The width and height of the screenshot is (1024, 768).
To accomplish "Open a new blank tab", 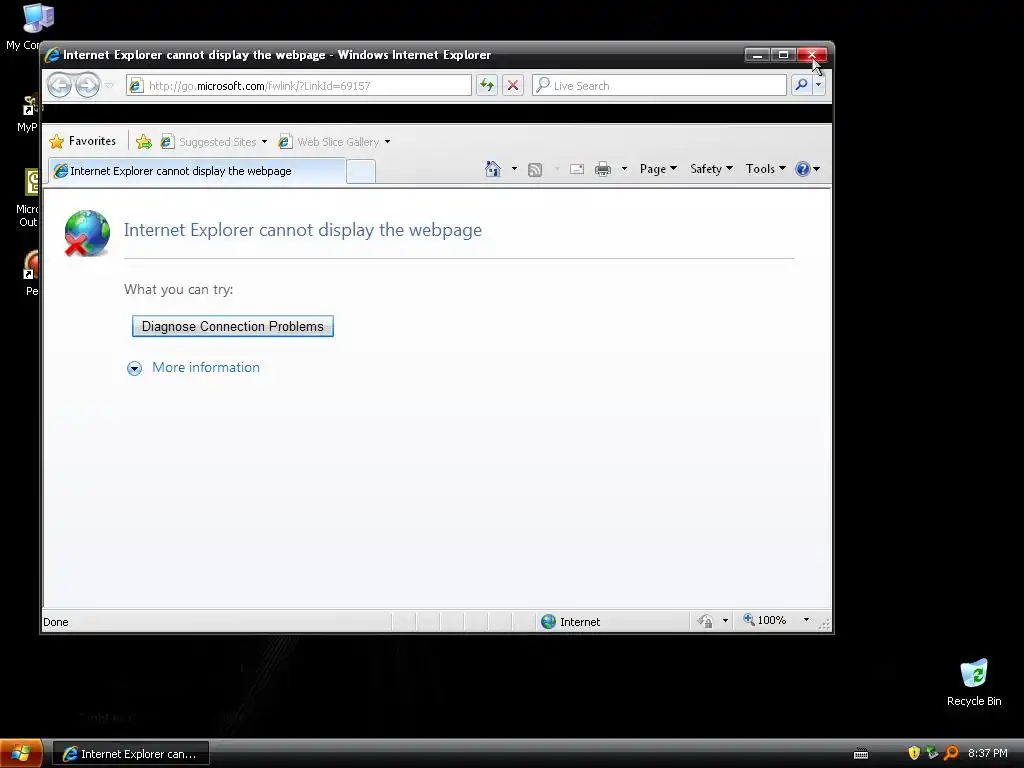I will pos(360,172).
